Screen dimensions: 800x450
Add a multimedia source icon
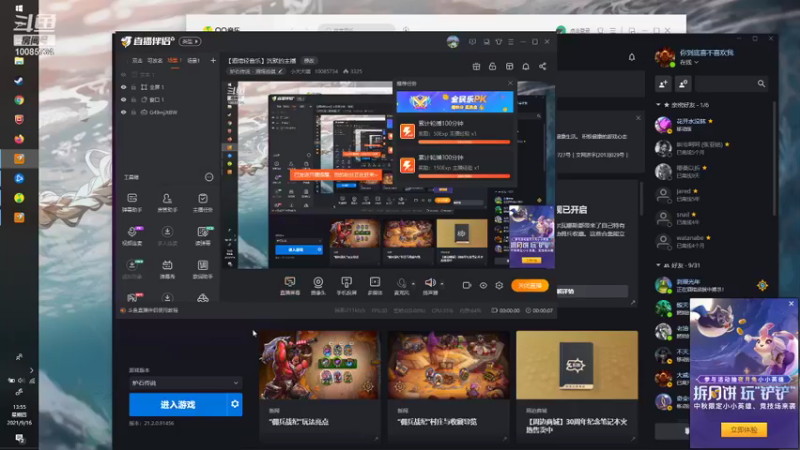[375, 286]
